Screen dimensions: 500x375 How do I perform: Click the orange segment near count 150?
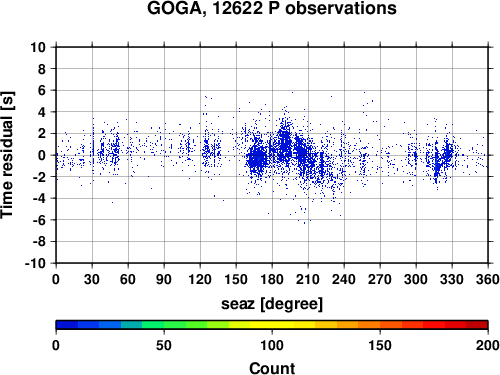[x=380, y=325]
